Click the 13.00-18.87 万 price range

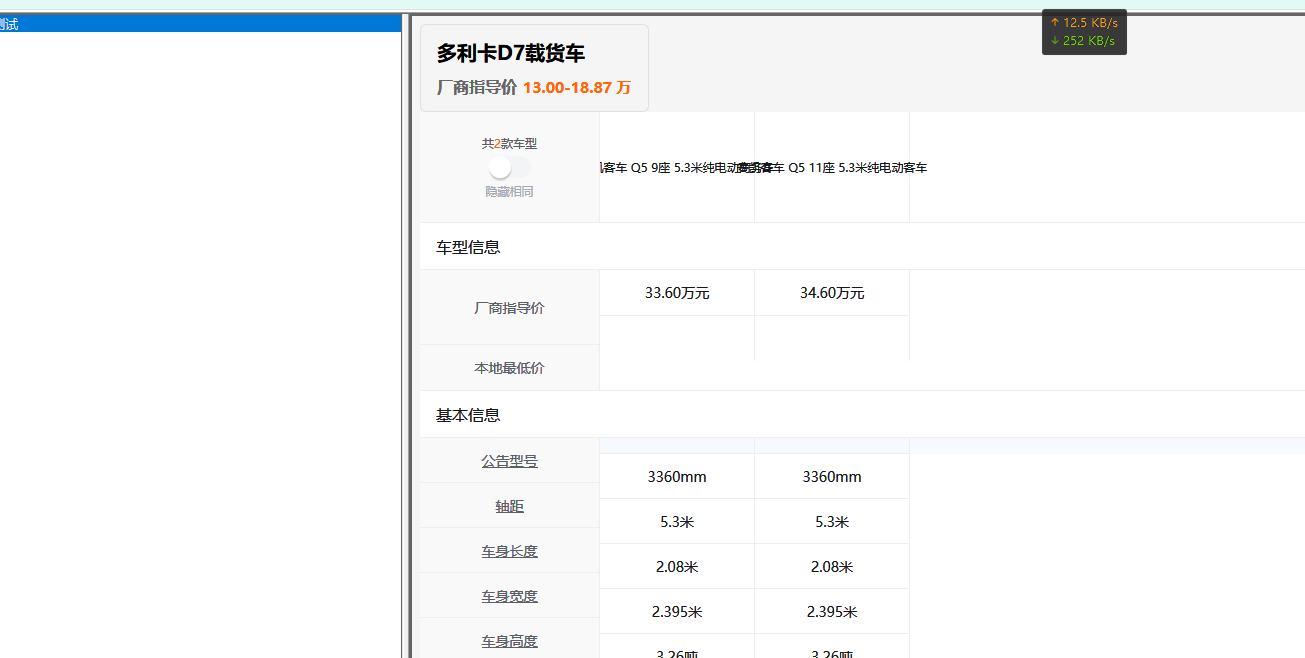pos(576,88)
